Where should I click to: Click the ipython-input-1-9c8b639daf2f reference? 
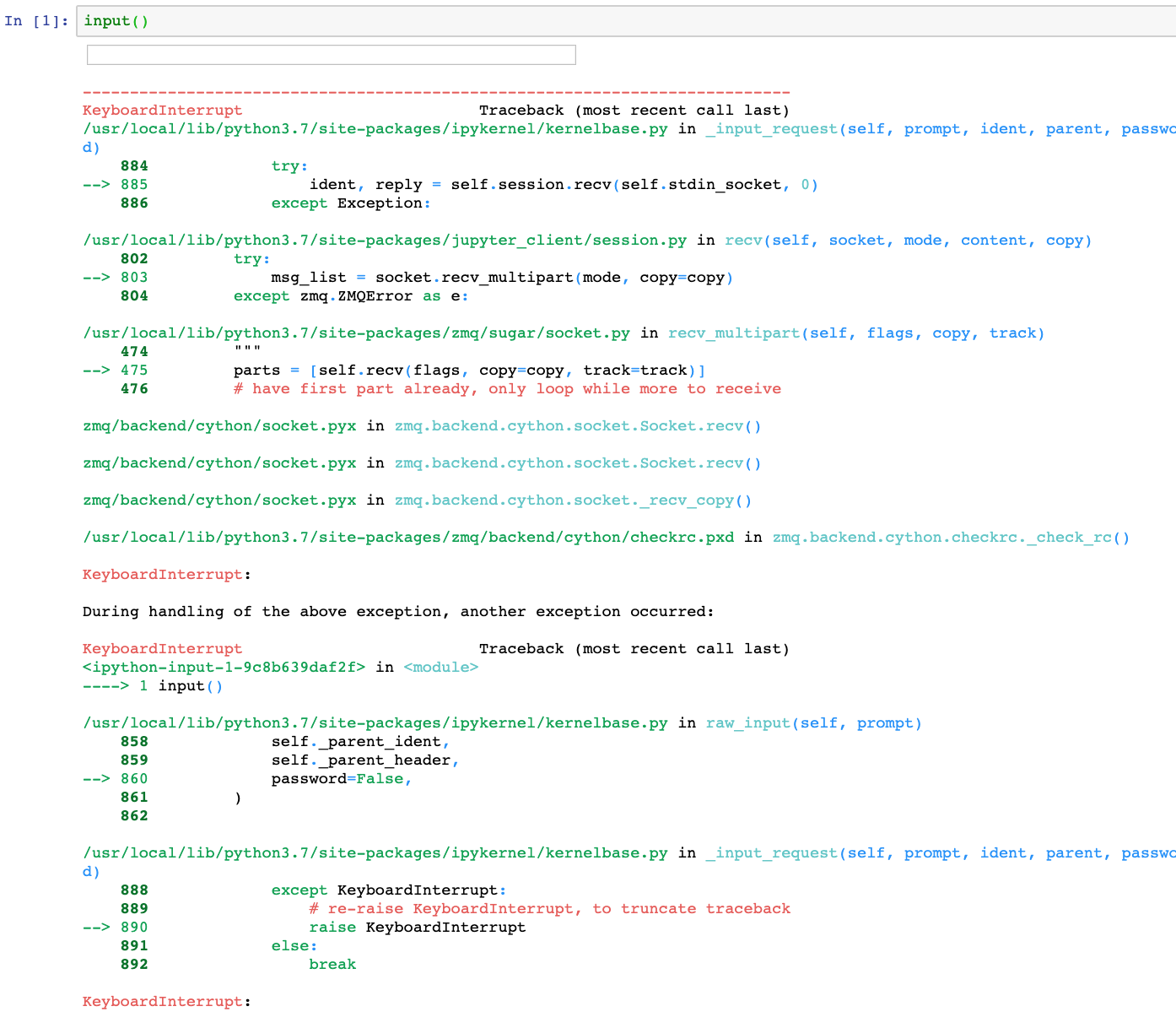tap(224, 668)
